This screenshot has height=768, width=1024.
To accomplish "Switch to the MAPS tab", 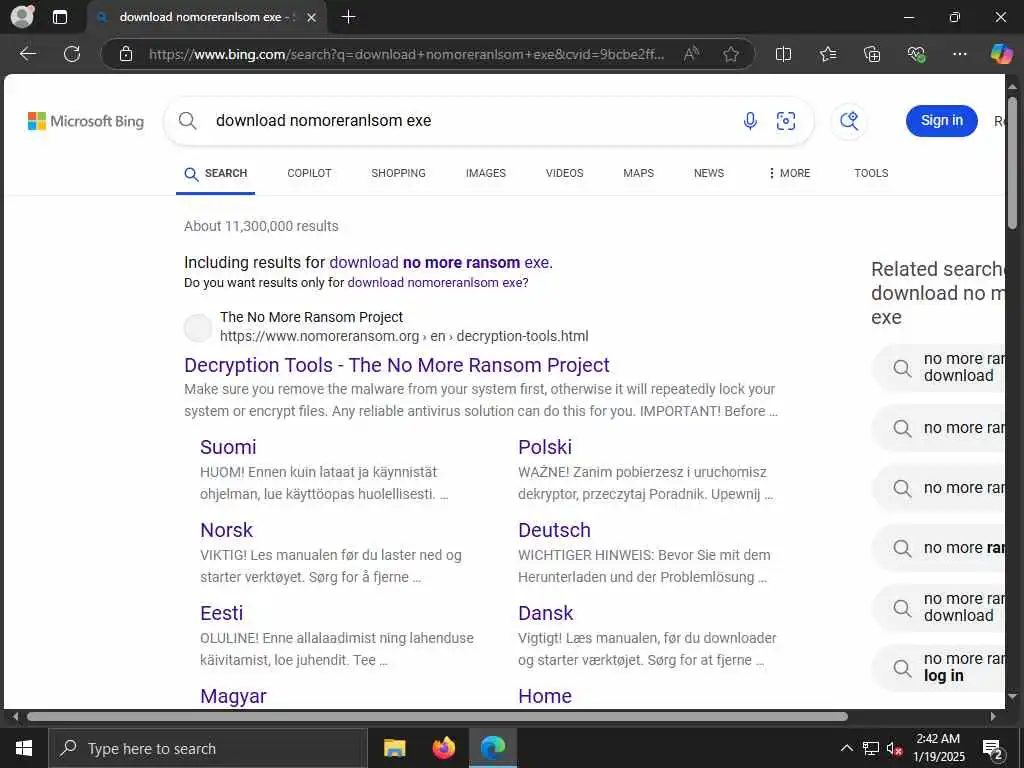I will click(639, 173).
